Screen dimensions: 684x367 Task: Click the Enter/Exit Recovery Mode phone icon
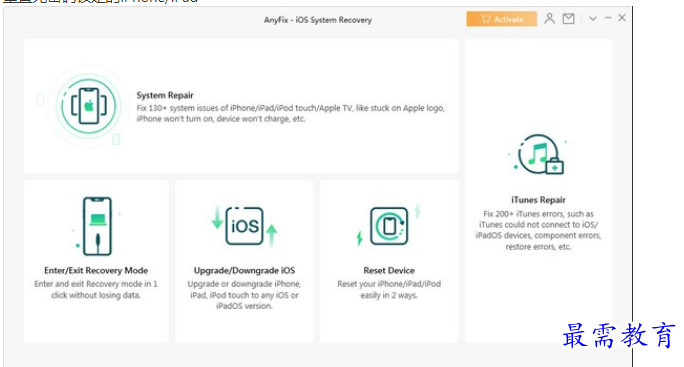(x=97, y=226)
